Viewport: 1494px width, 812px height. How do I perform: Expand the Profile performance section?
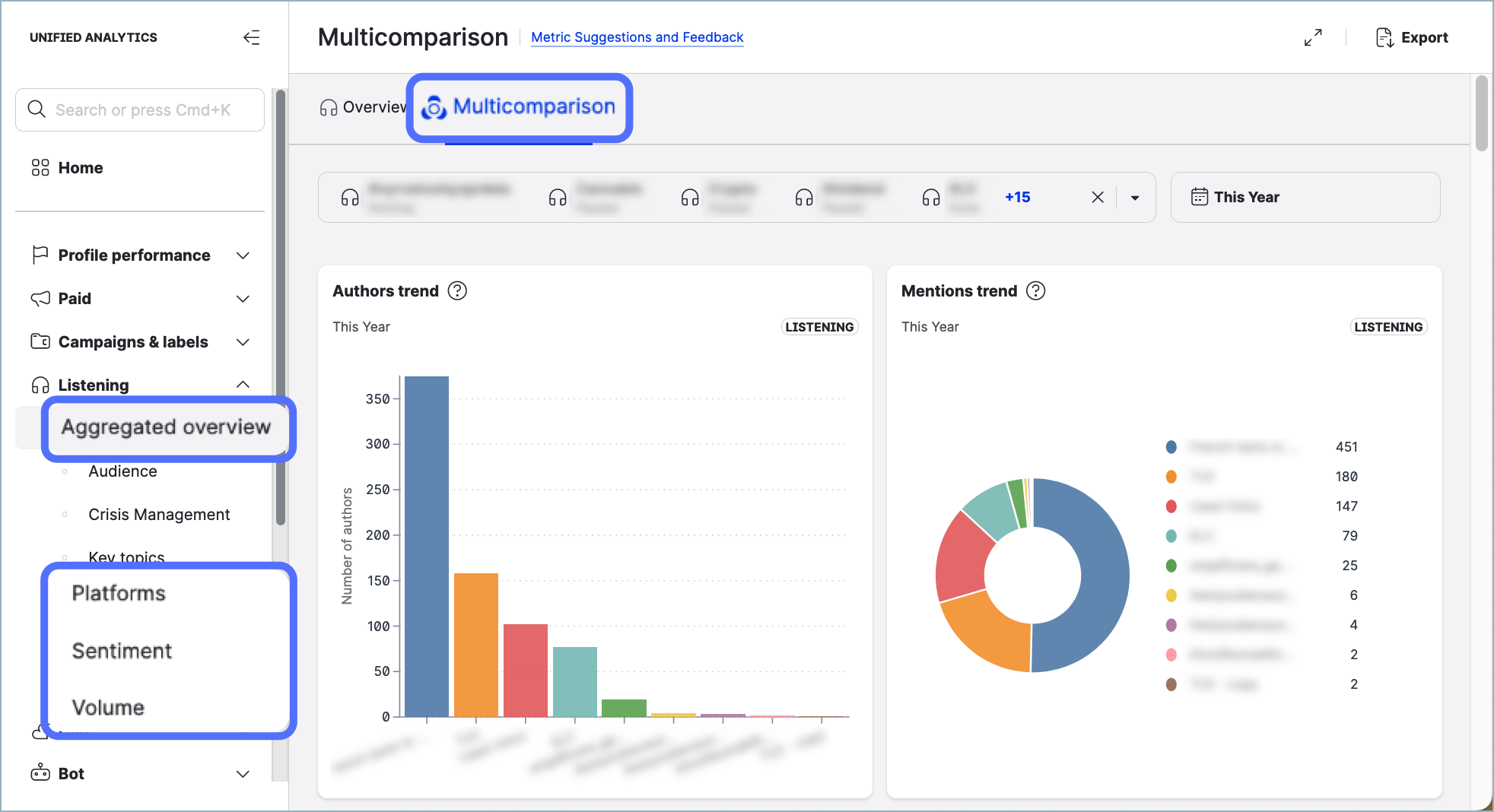243,255
